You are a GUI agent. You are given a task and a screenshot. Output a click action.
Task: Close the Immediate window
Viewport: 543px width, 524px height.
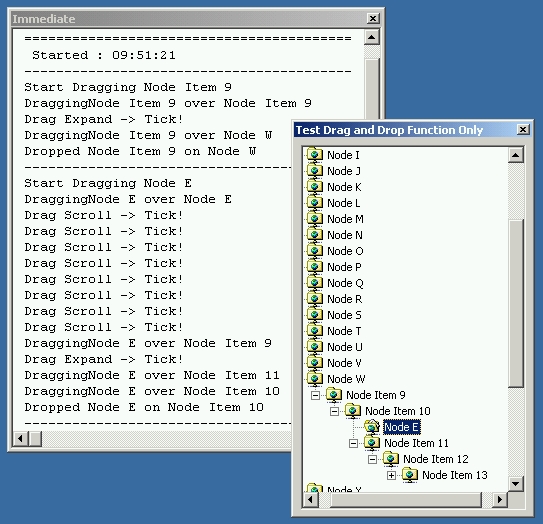click(373, 18)
